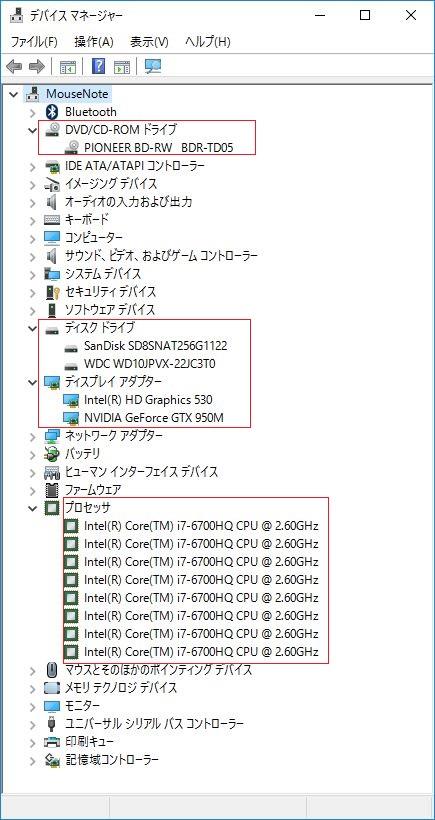Click the PIONEER BD-RW drive icon
Image resolution: width=435 pixels, height=820 pixels.
point(71,148)
